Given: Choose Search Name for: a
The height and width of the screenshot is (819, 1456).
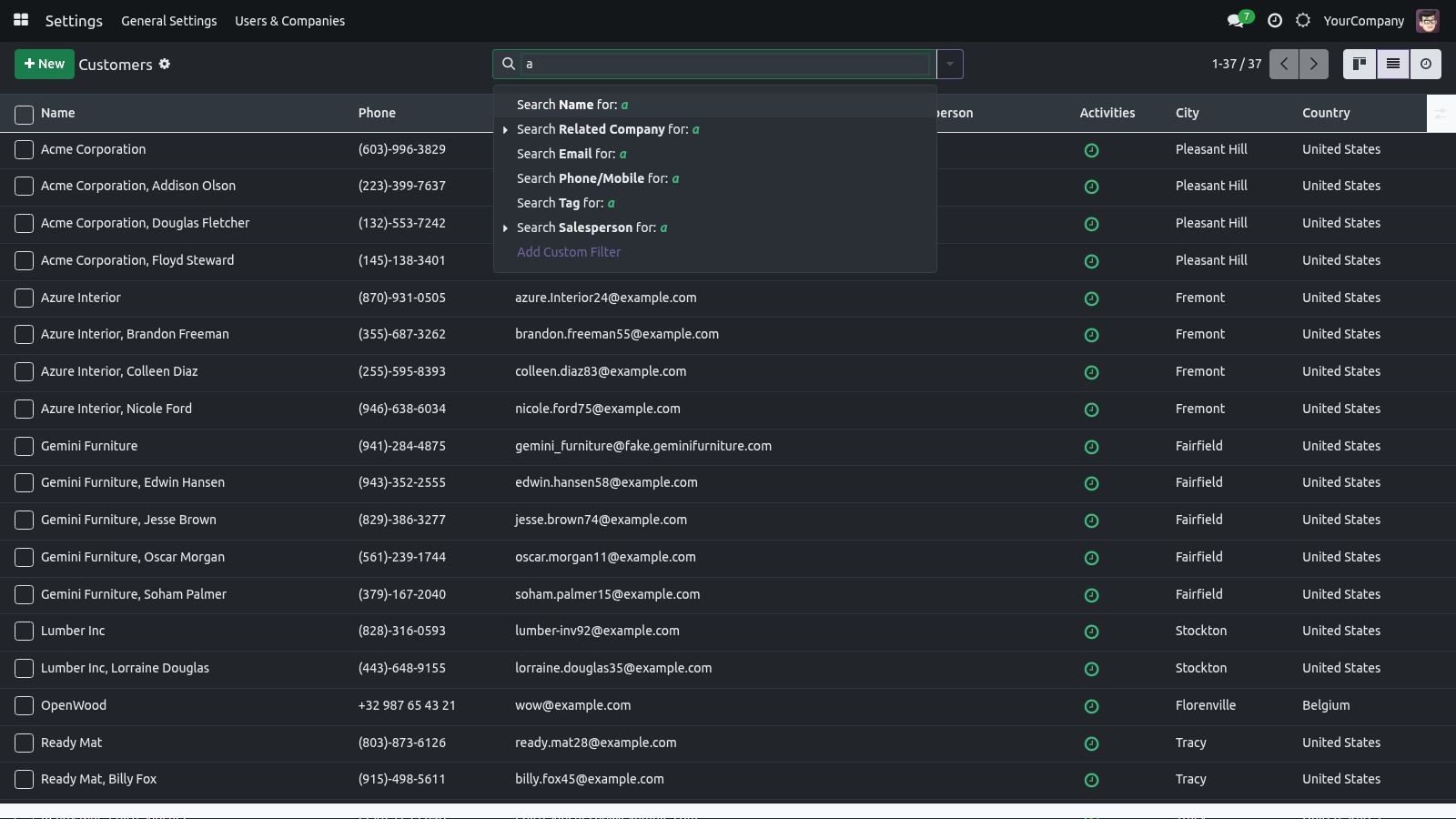Looking at the screenshot, I should point(715,105).
